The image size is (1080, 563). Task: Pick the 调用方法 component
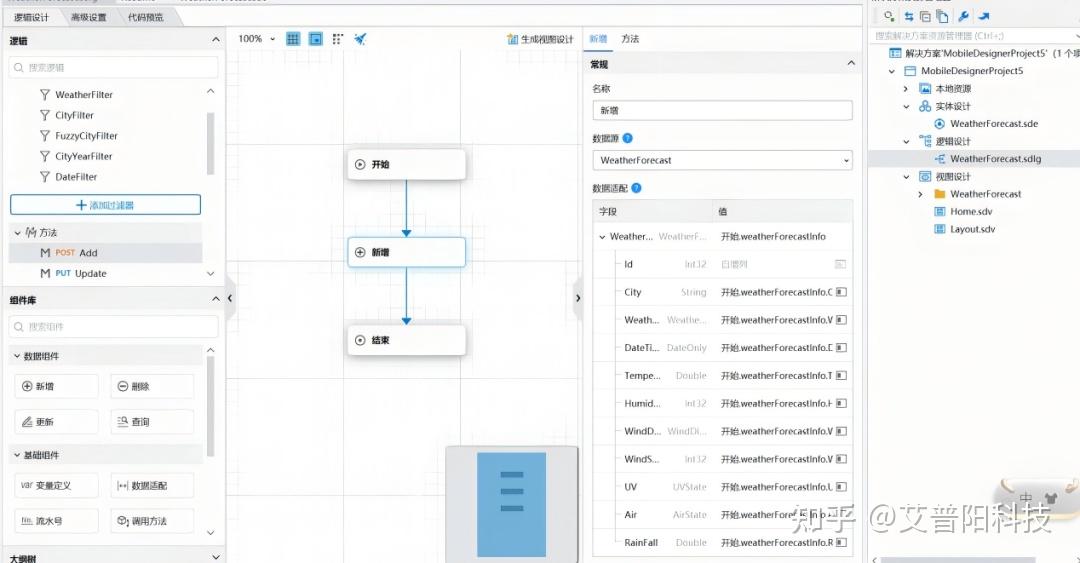tap(152, 521)
